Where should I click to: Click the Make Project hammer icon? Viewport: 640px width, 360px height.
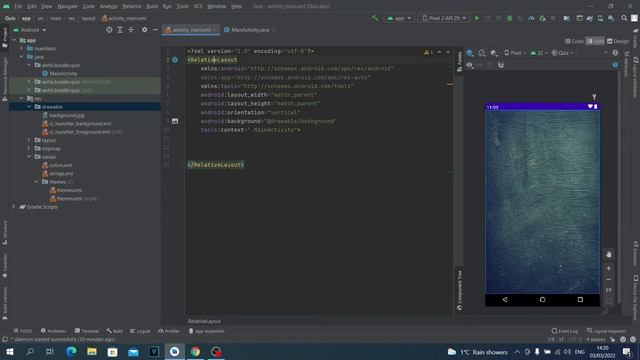[375, 18]
